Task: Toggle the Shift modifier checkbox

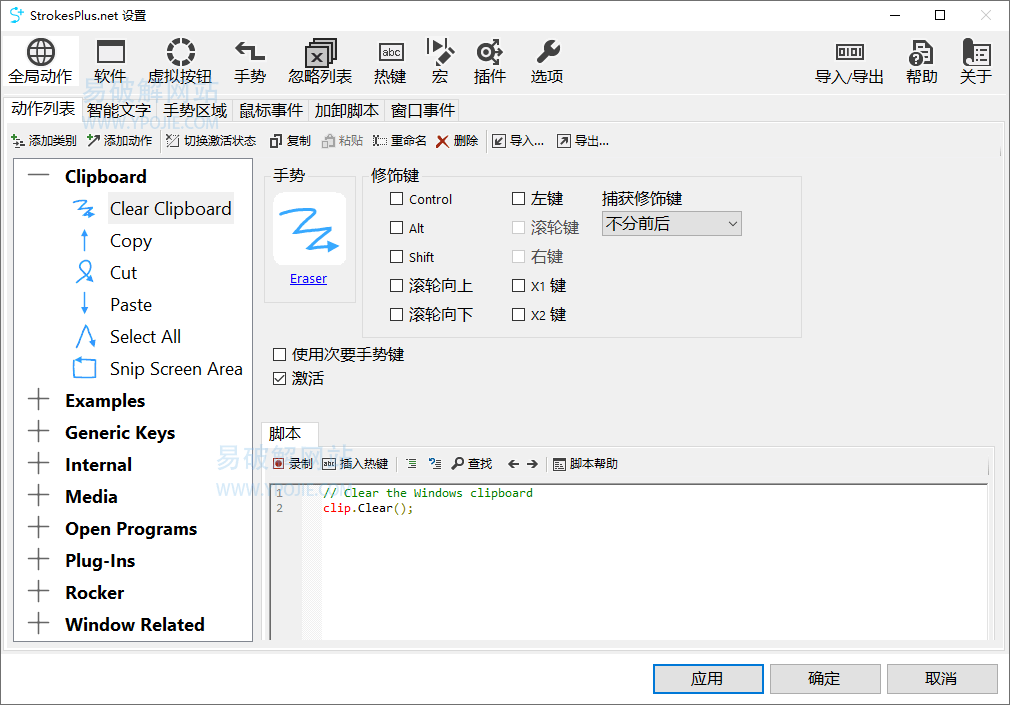Action: click(x=396, y=256)
